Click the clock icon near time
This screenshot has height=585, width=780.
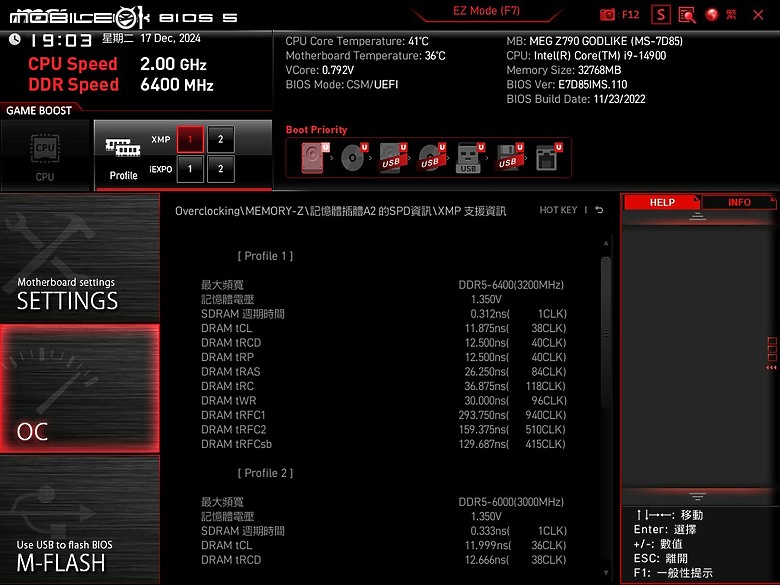pyautogui.click(x=14, y=39)
